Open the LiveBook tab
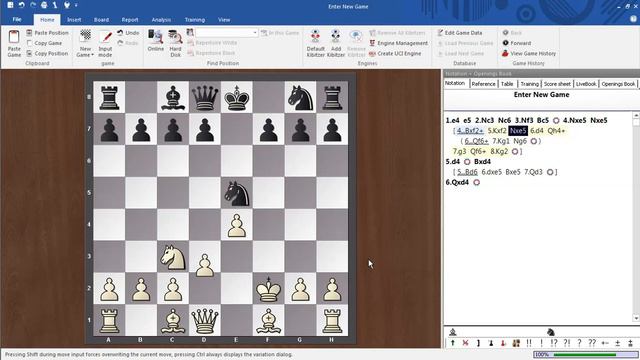640x360 pixels. tap(586, 84)
